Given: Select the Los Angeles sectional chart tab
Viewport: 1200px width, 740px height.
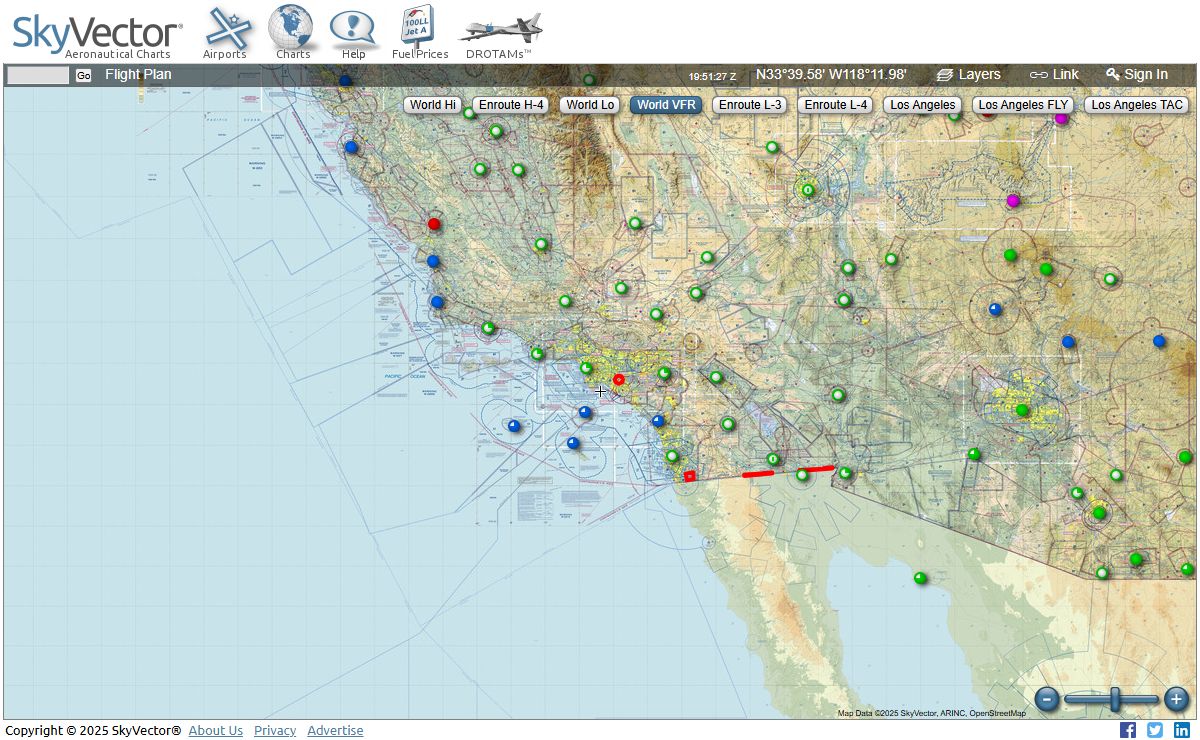Looking at the screenshot, I should click(x=922, y=105).
